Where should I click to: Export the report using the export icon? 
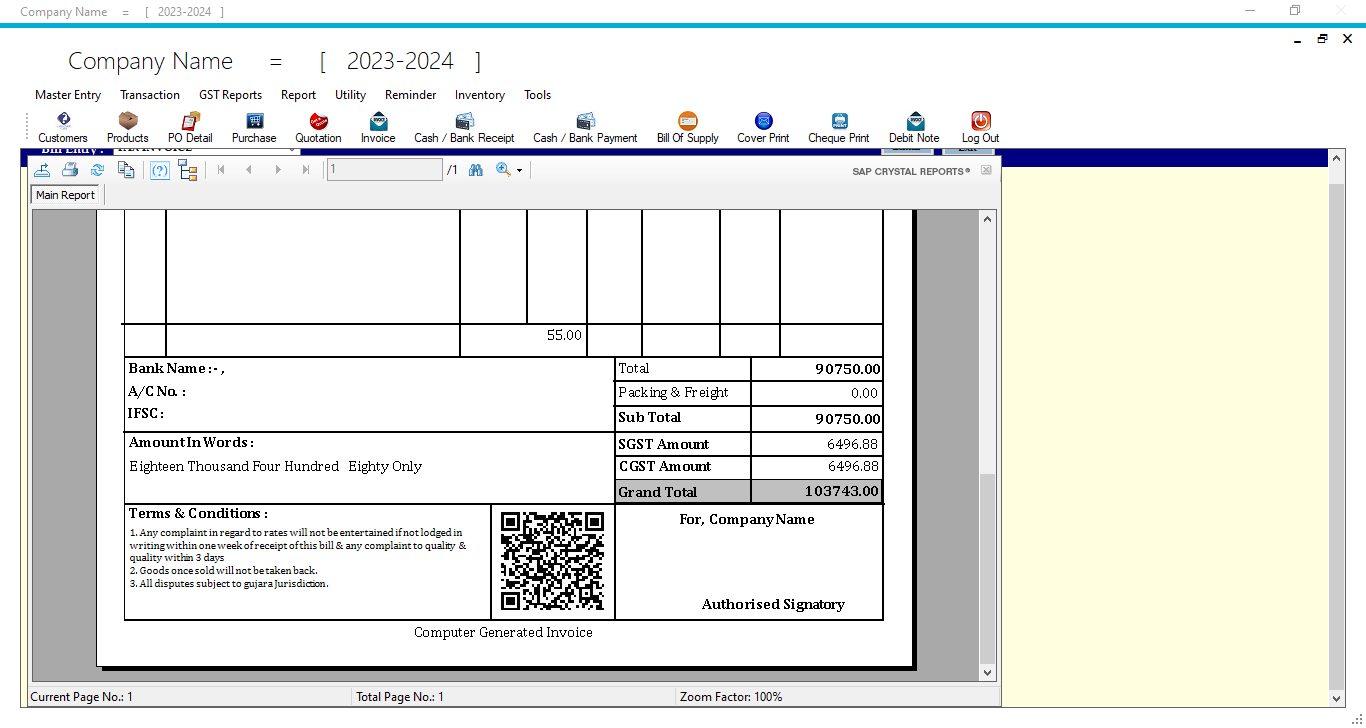tap(42, 169)
